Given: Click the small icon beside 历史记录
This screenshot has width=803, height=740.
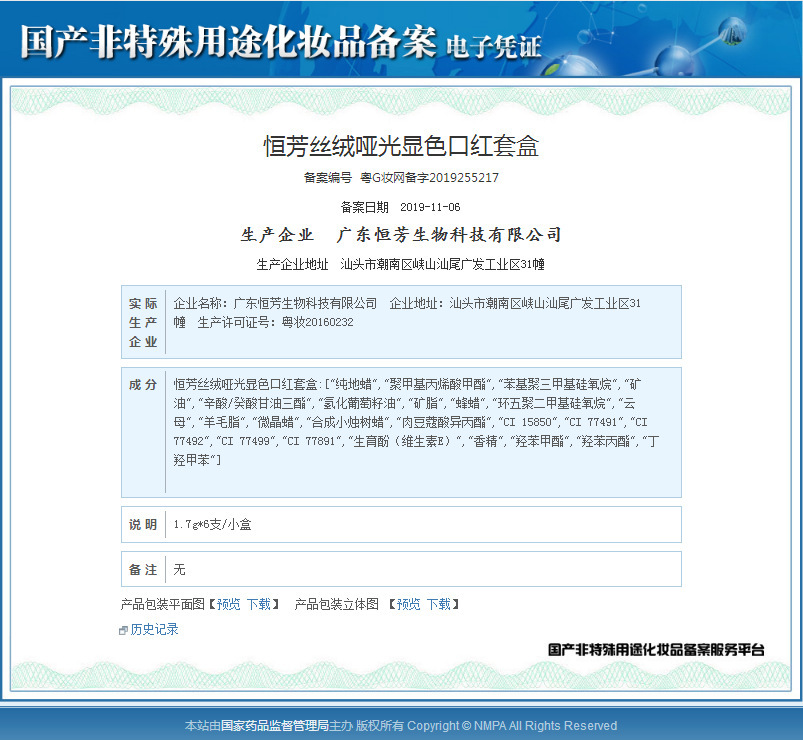Looking at the screenshot, I should pyautogui.click(x=123, y=631).
